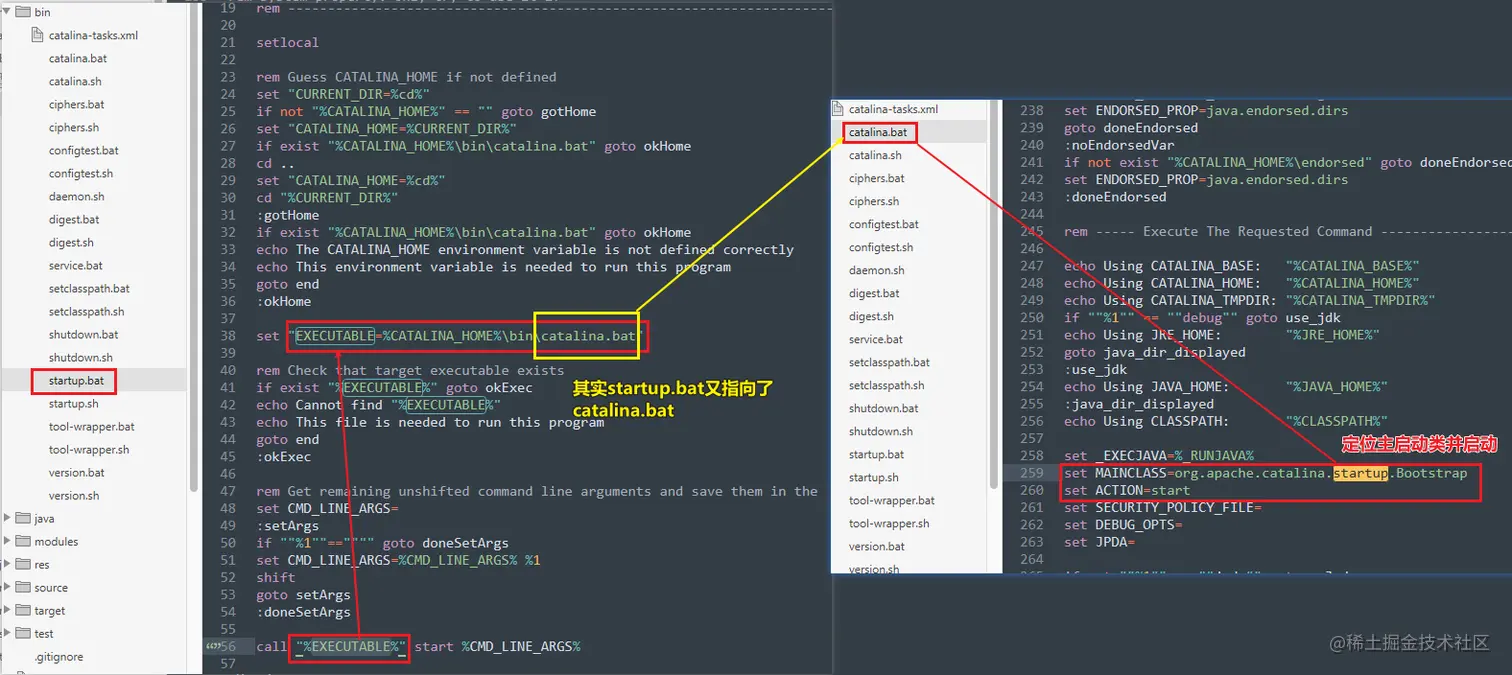Open catalina.sh in the main sidebar
Screen dimensions: 1512x675
(x=75, y=82)
